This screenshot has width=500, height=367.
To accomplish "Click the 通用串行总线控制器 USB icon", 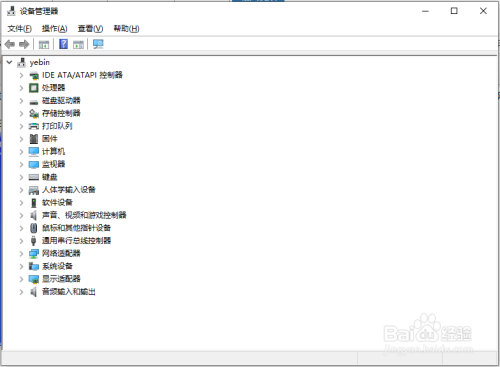I will click(34, 241).
